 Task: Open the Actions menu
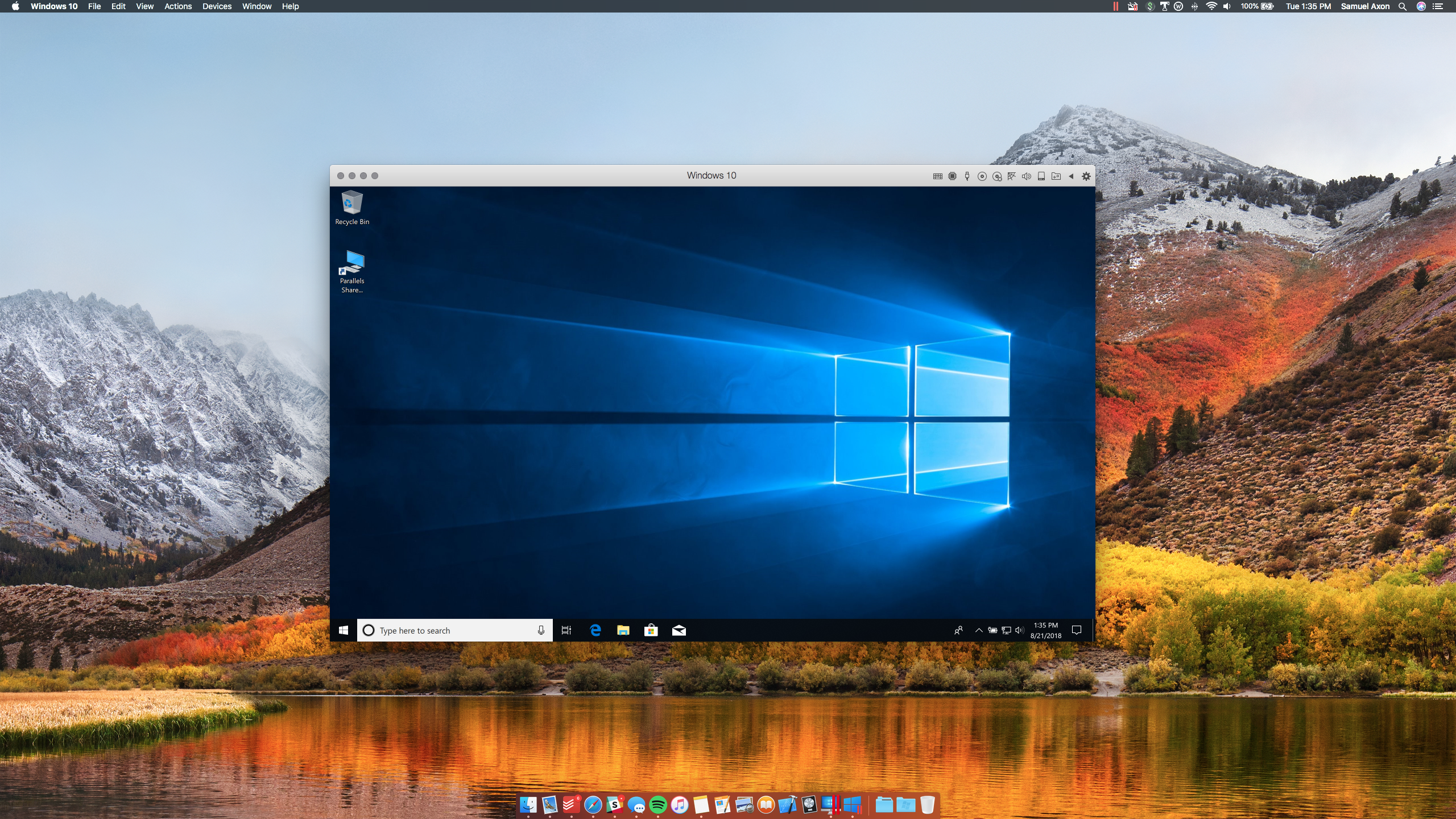178,6
